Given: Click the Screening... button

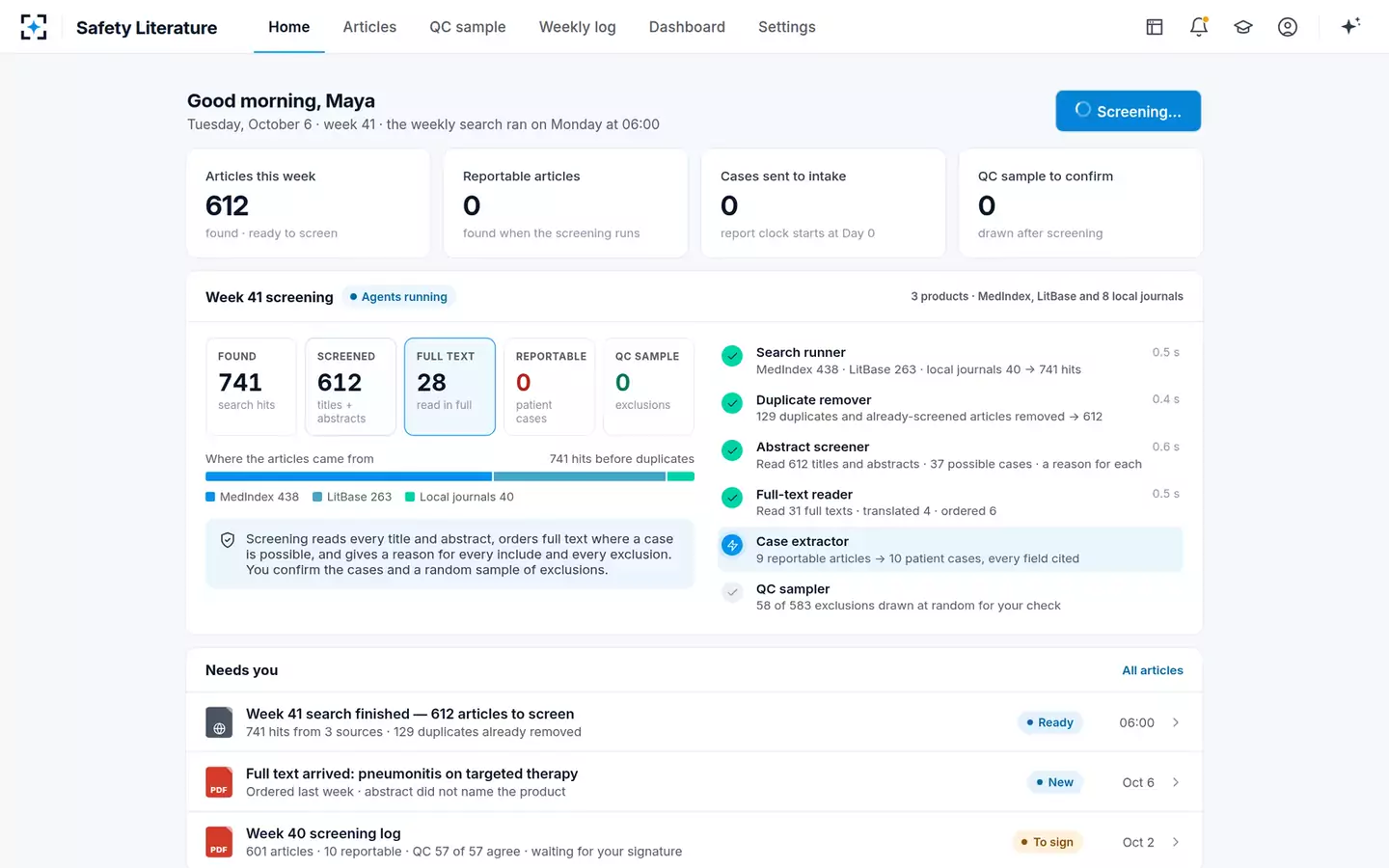Looking at the screenshot, I should pyautogui.click(x=1129, y=111).
